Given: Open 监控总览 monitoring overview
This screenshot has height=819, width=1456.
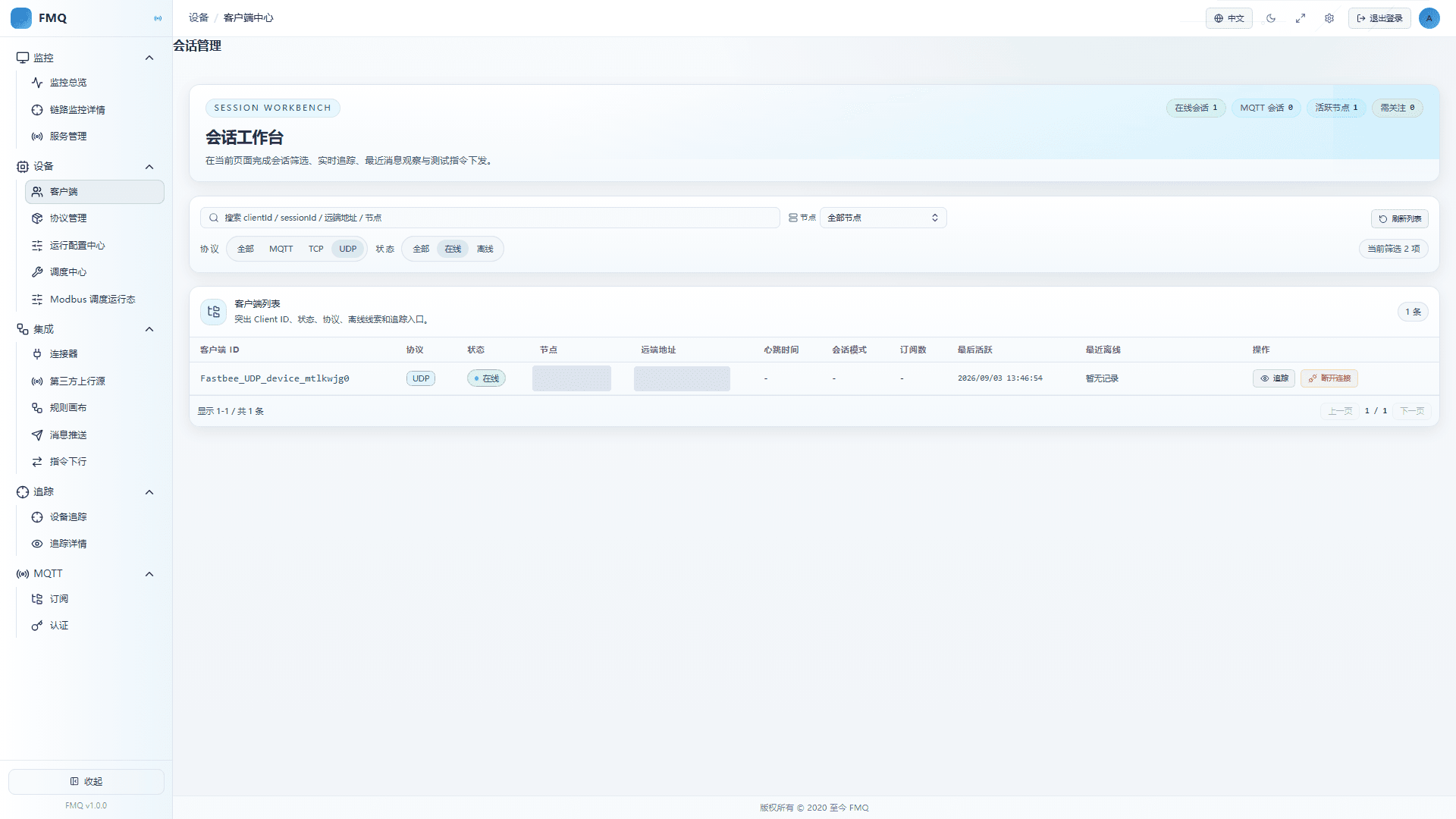Looking at the screenshot, I should point(94,83).
